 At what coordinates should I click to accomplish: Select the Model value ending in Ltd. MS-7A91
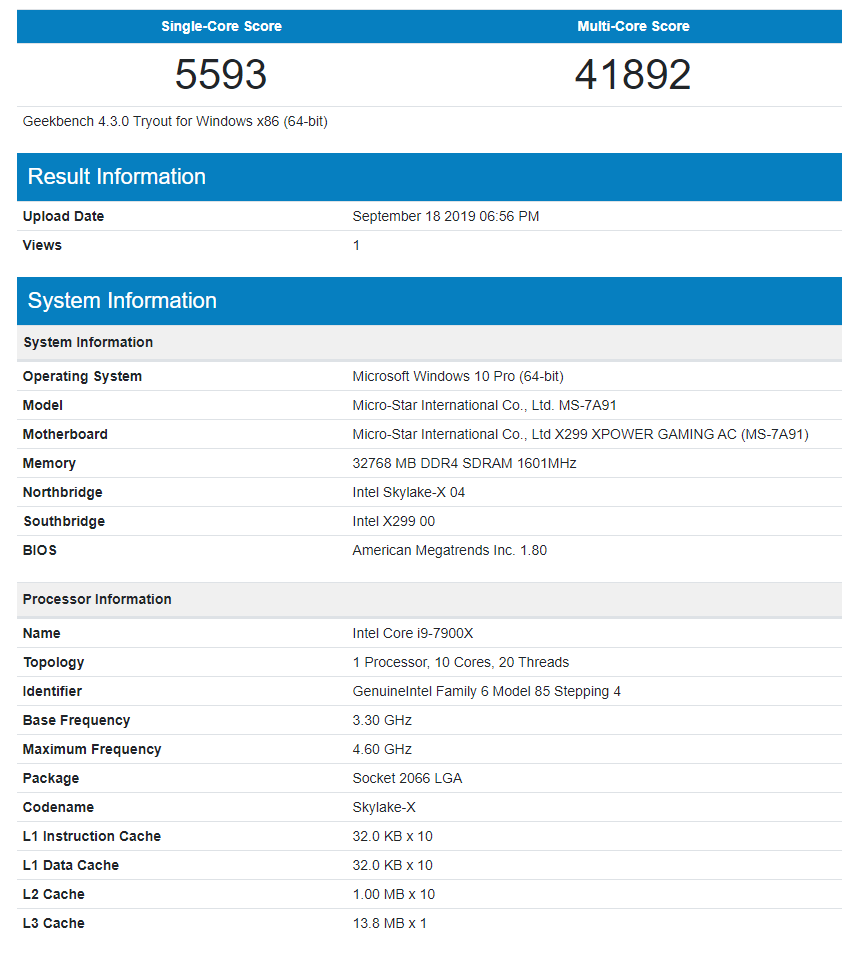[x=484, y=405]
